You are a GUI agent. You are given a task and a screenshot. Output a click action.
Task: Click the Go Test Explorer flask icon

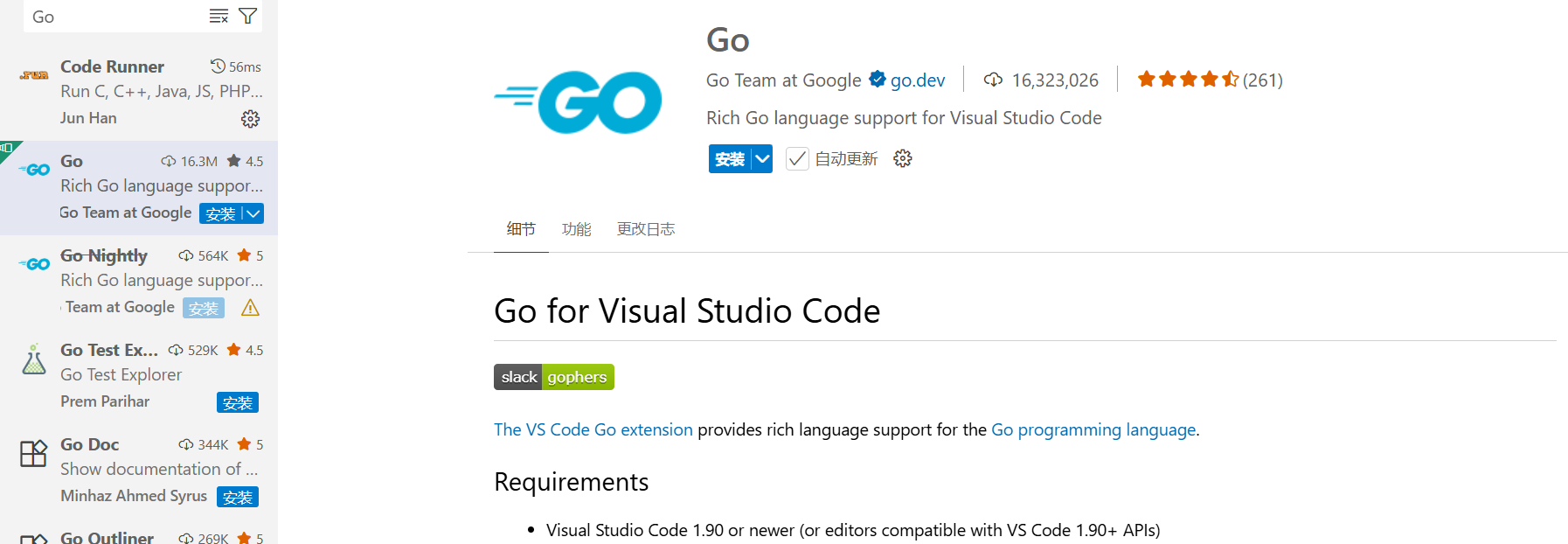[x=34, y=359]
